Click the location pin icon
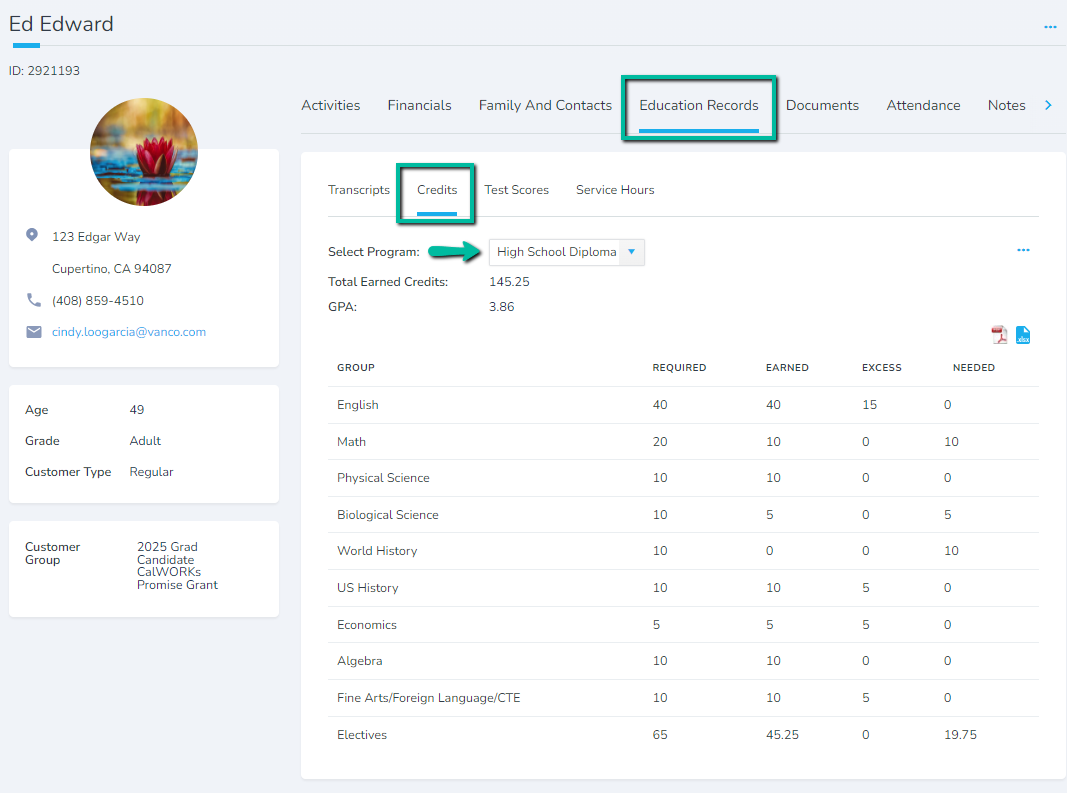 pos(32,236)
